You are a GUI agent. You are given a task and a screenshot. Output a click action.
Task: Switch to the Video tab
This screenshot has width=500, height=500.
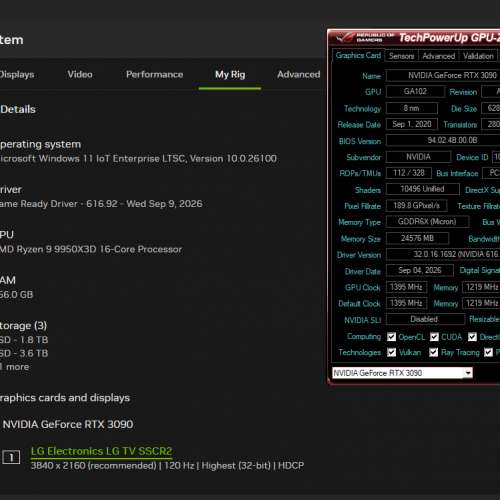pos(80,74)
